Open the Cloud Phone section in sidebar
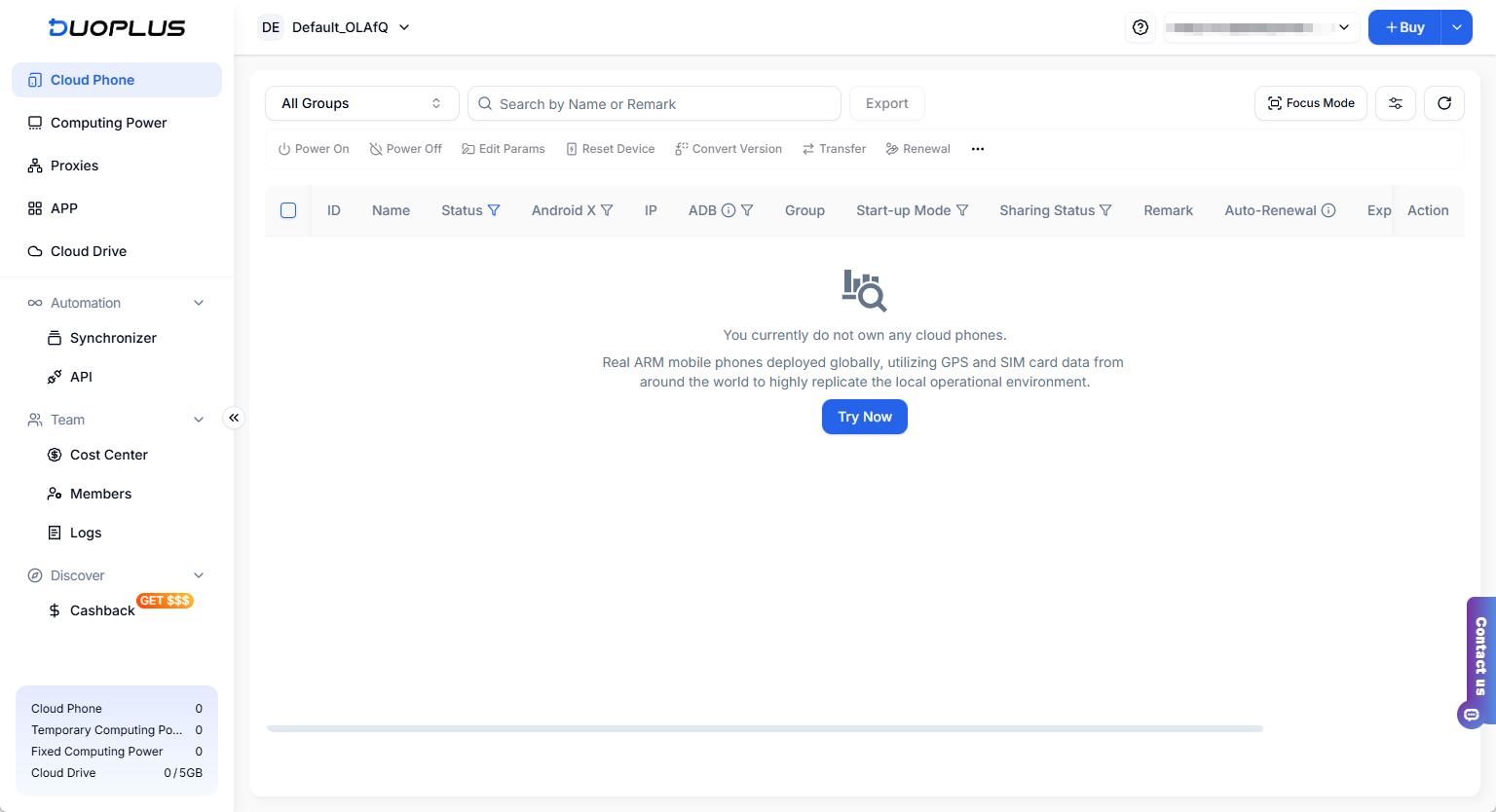The height and width of the screenshot is (812, 1496). point(93,79)
